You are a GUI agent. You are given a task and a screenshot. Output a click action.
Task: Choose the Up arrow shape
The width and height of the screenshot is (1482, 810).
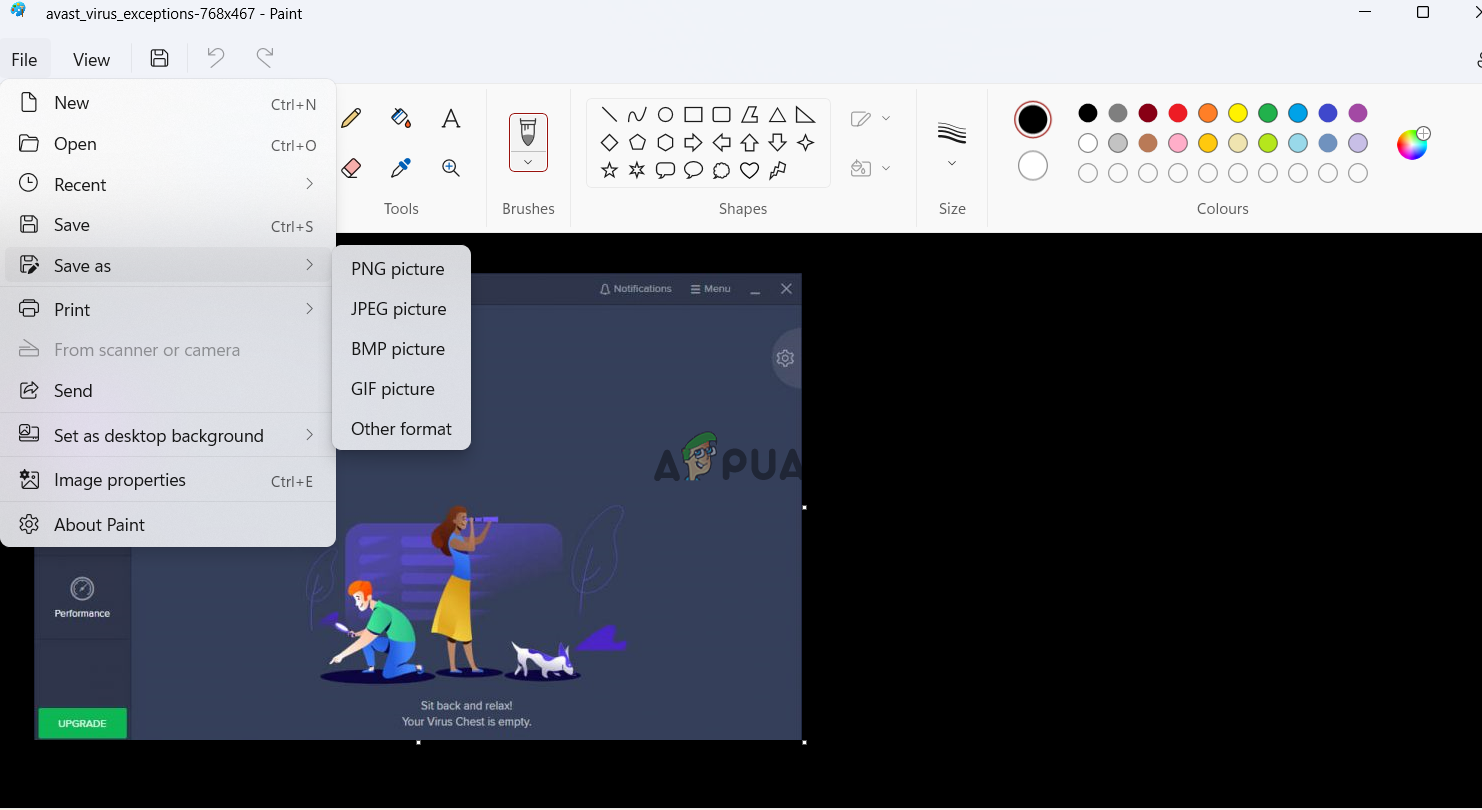[749, 143]
